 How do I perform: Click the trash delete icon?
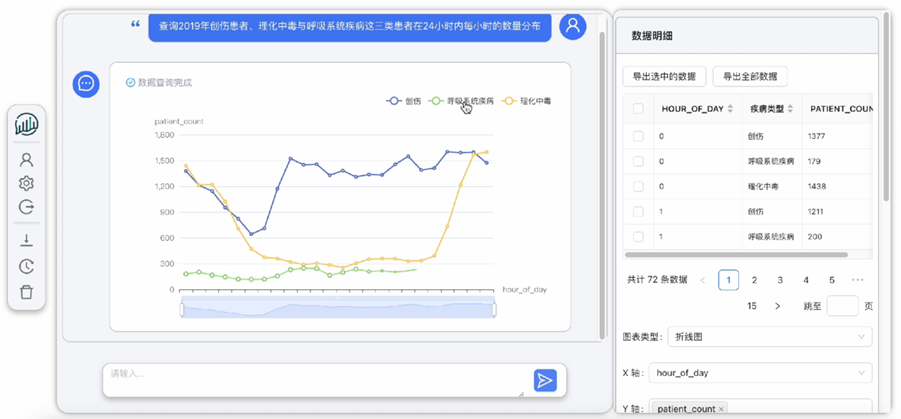pyautogui.click(x=27, y=292)
